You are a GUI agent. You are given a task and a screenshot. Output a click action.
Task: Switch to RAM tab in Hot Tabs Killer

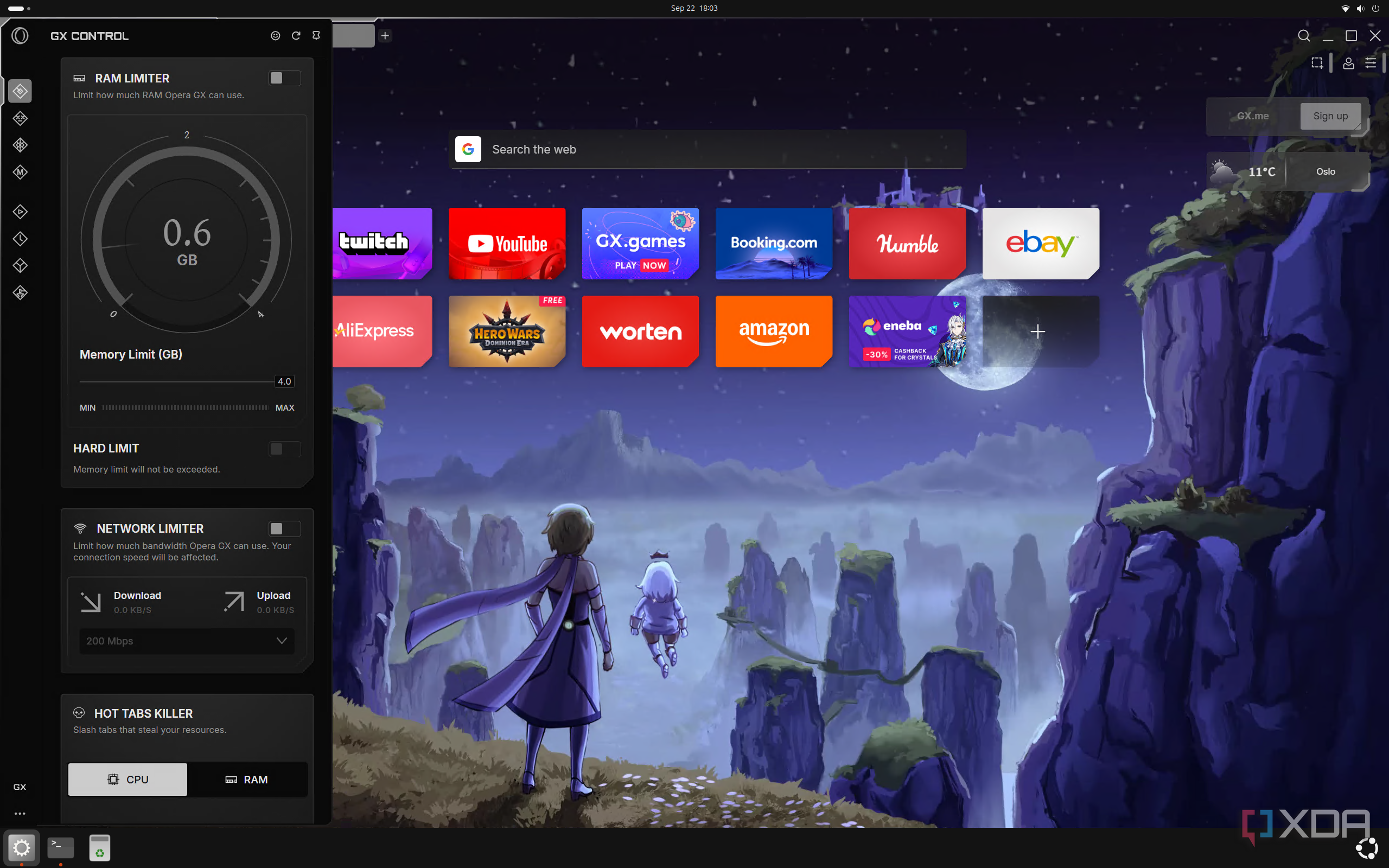click(247, 779)
